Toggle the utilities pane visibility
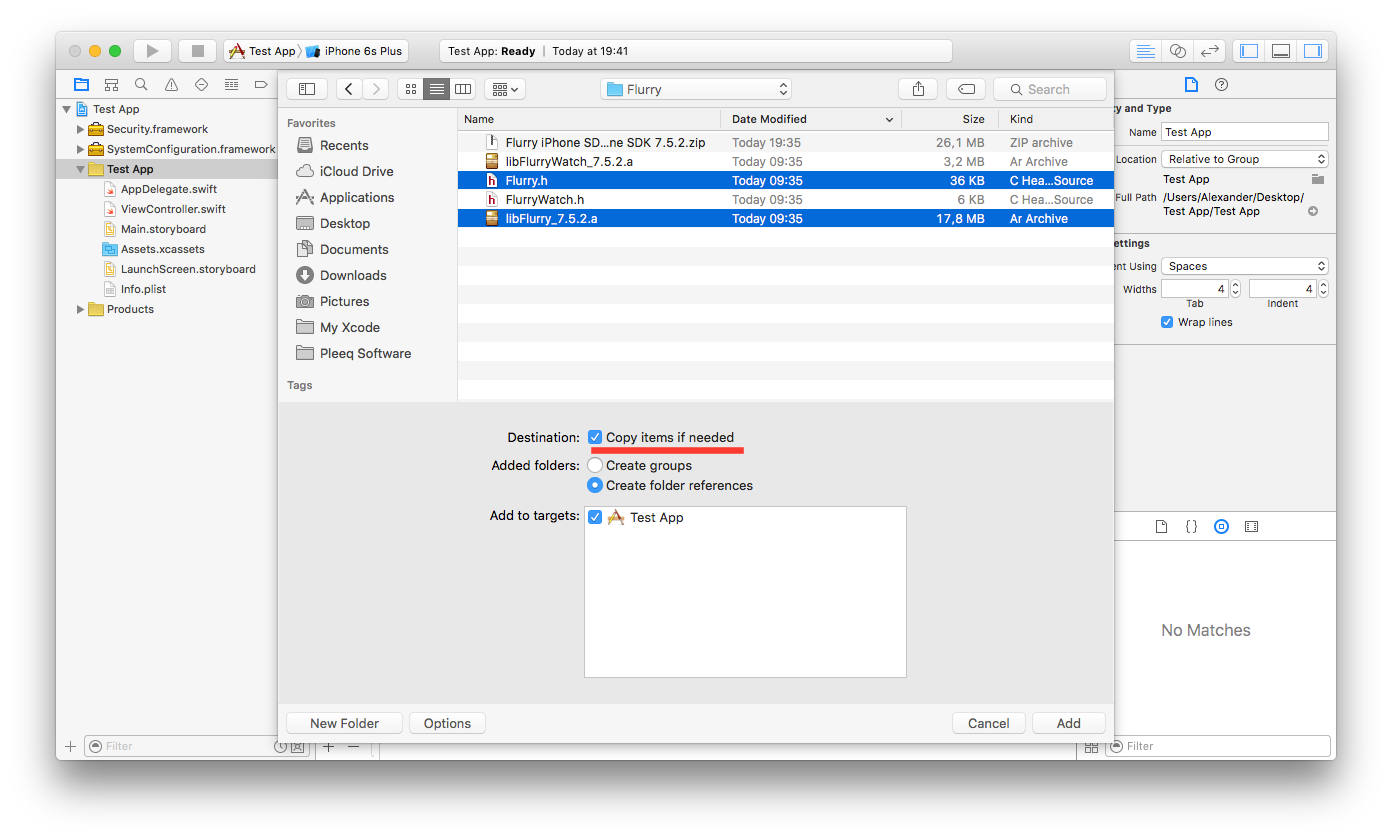 coord(1312,51)
